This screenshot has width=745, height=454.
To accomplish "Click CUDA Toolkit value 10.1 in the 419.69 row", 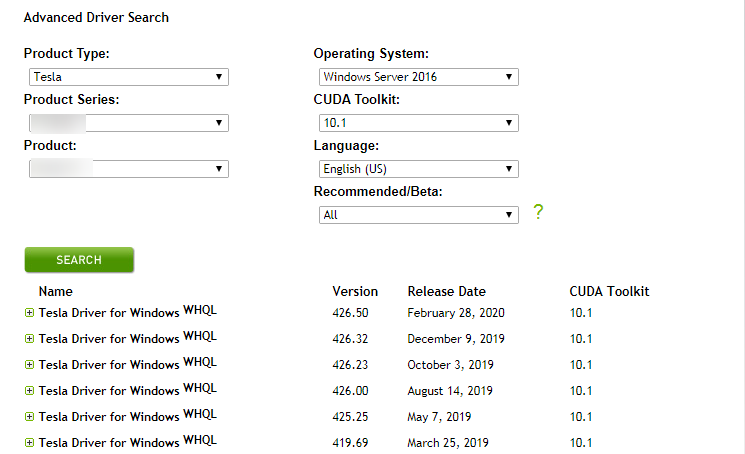I will [581, 443].
